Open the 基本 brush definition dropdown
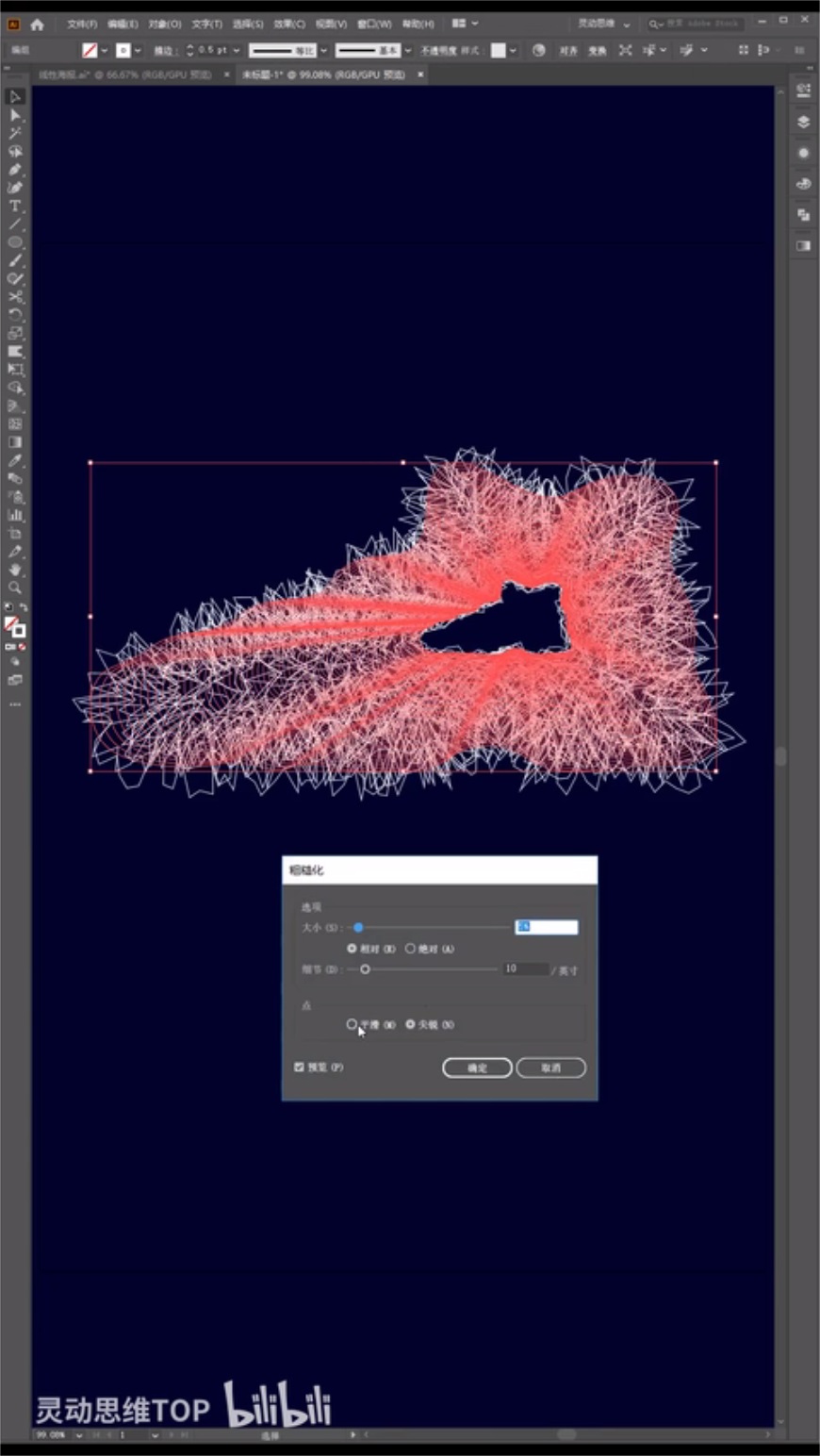Screen dimensions: 820x1456 click(x=407, y=50)
